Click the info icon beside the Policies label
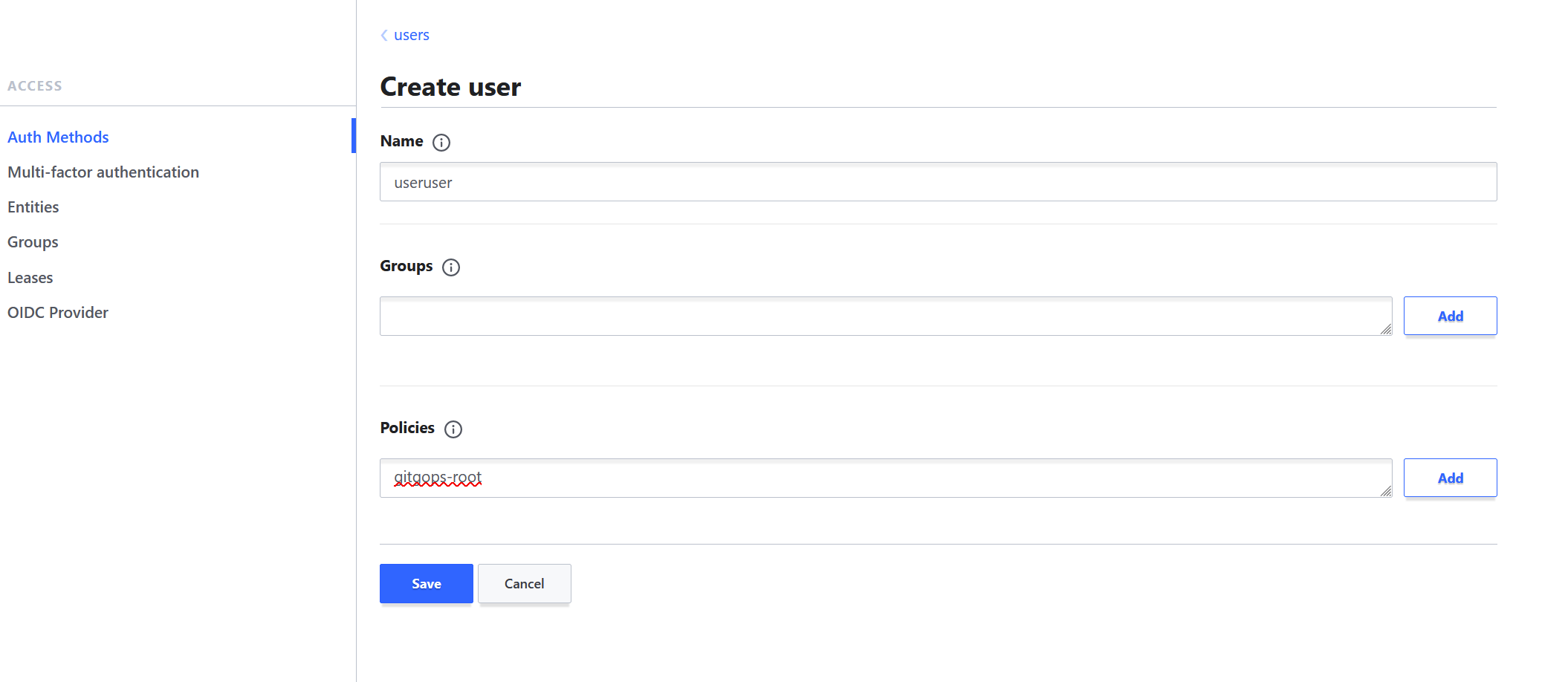This screenshot has height=682, width=1568. (x=453, y=429)
